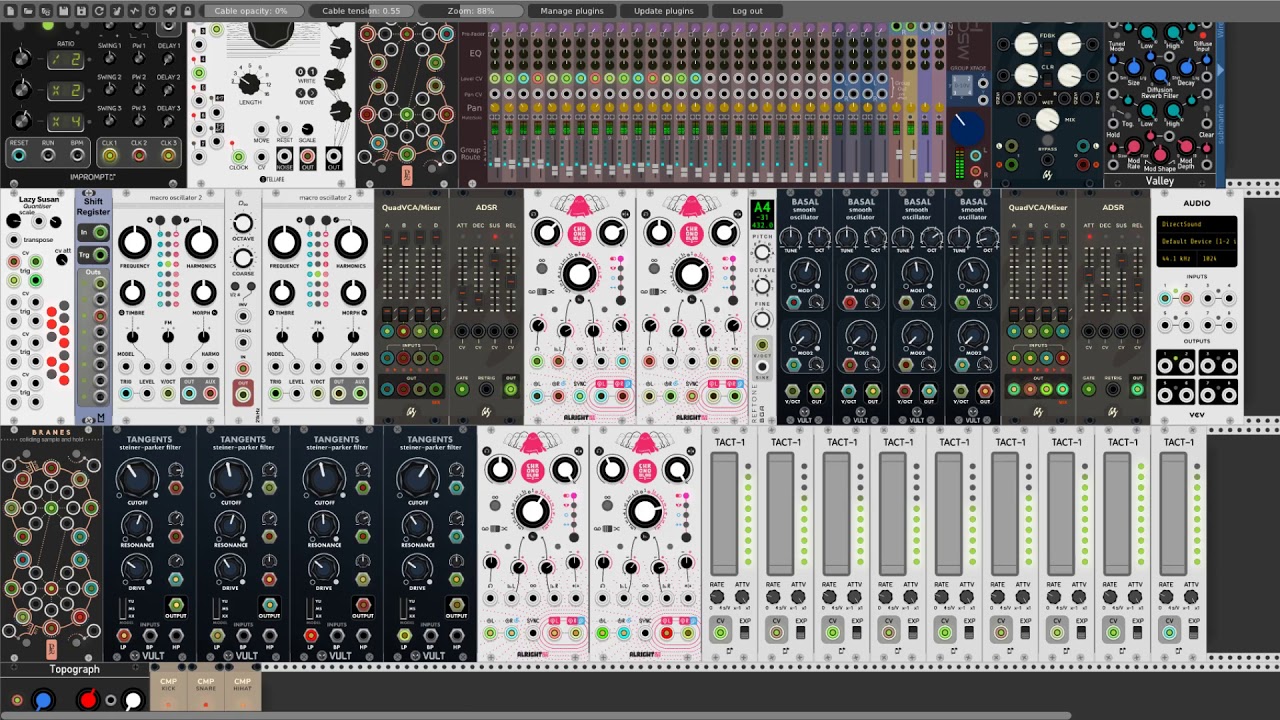Click the yellow CLK 1 output jack

pyautogui.click(x=109, y=155)
